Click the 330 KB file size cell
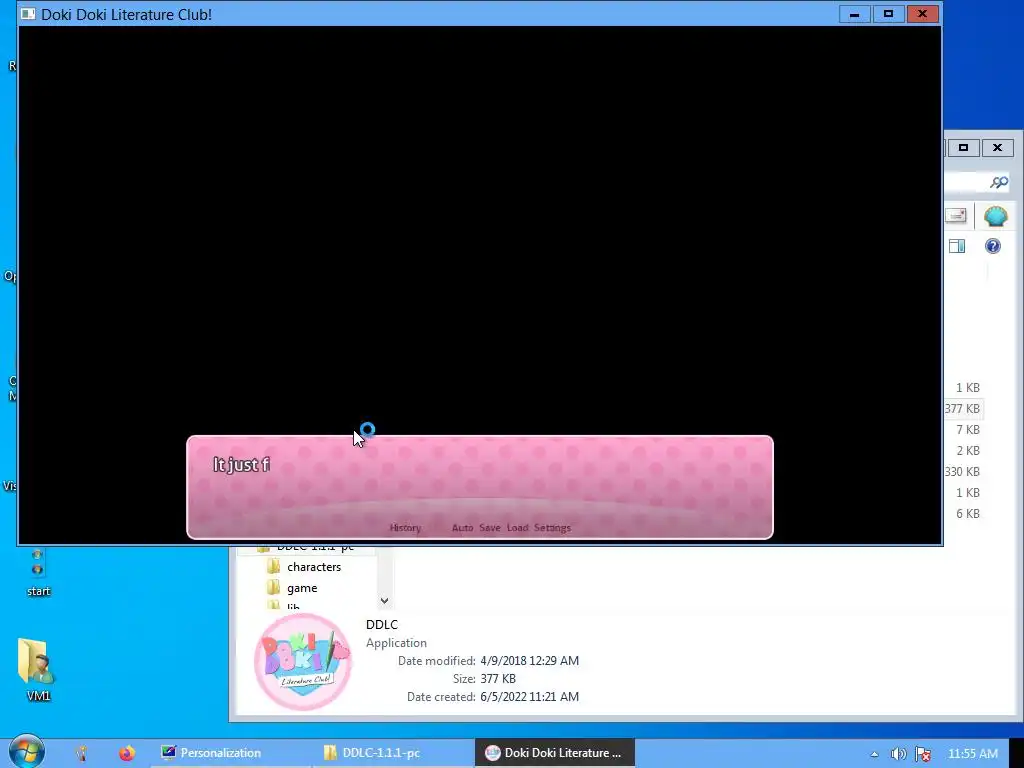Viewport: 1024px width, 768px height. 963,472
